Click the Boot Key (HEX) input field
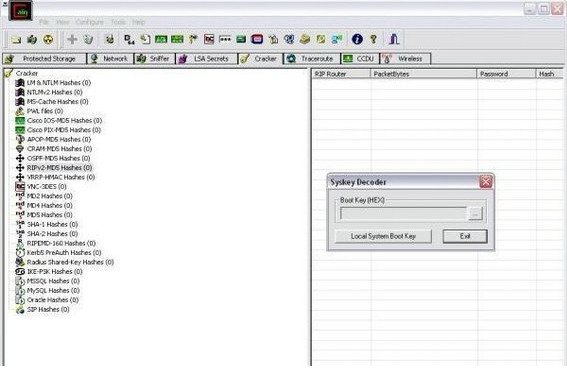Screen dimensions: 567x372 [403, 214]
